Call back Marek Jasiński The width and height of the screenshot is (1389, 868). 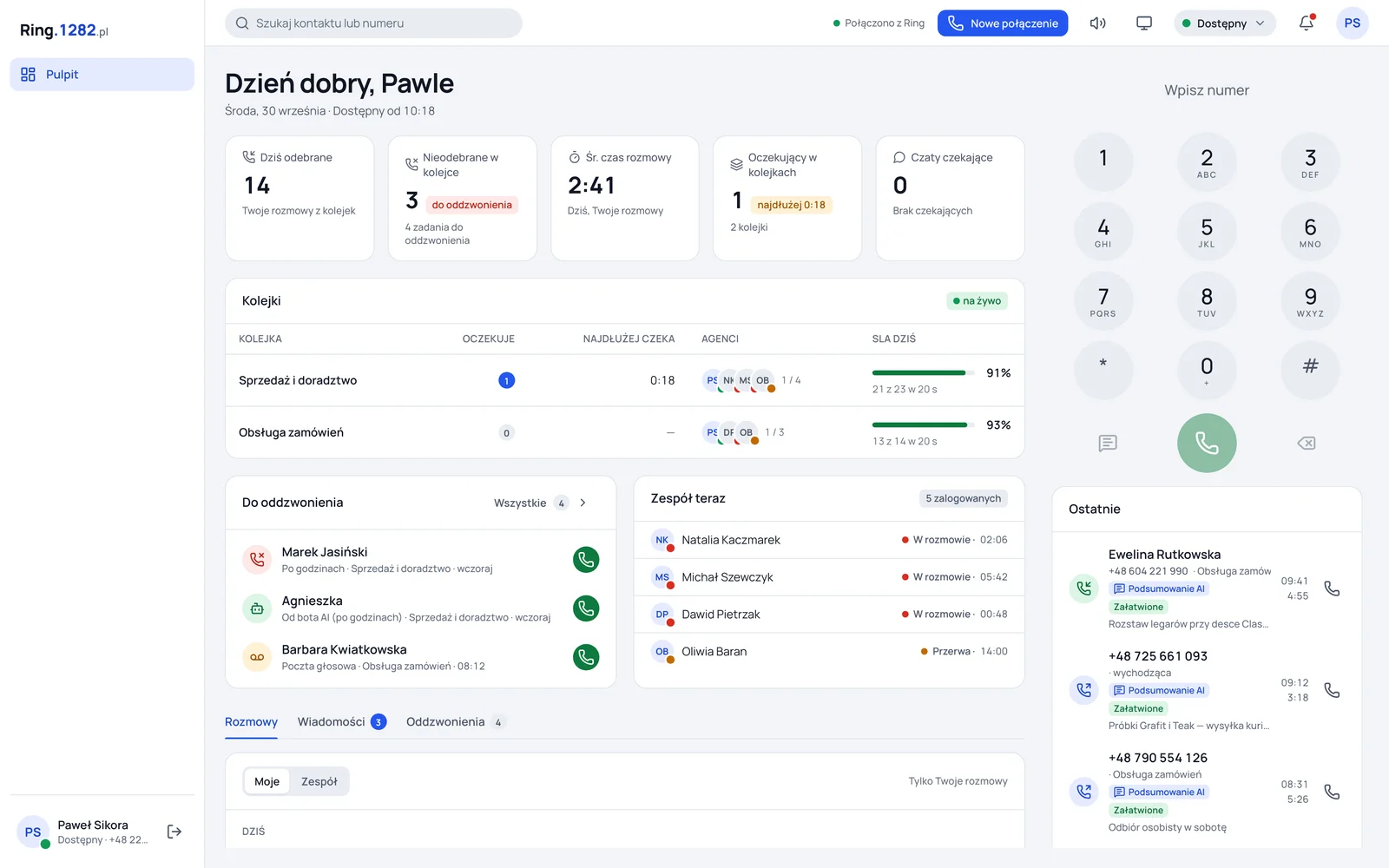tap(586, 560)
